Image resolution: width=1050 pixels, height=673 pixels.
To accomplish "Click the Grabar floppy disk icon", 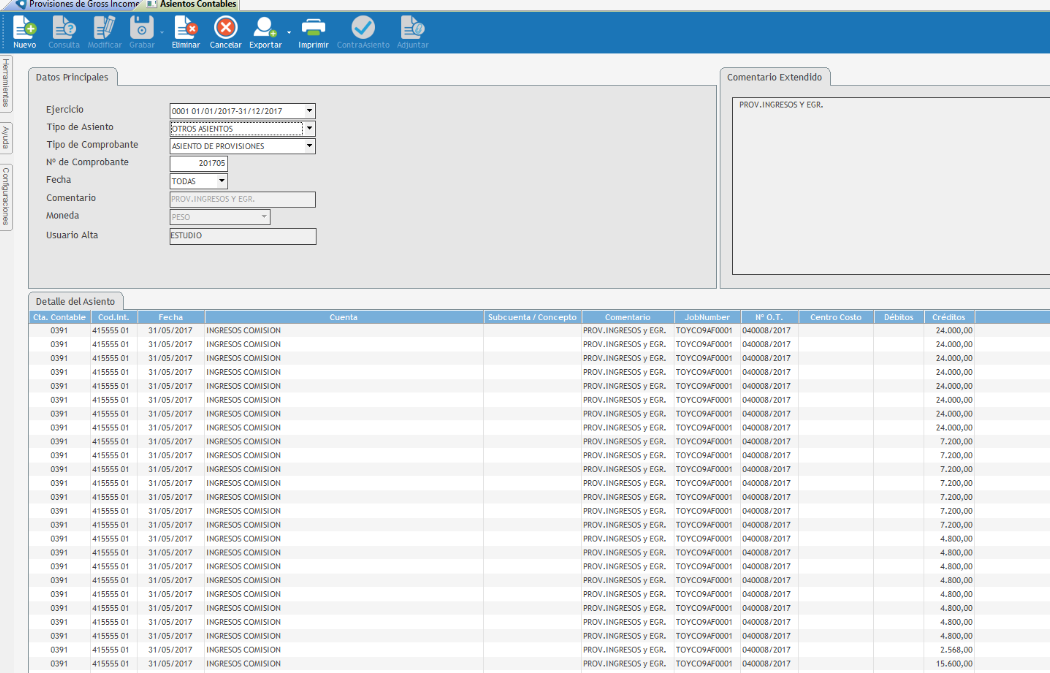I will [142, 28].
